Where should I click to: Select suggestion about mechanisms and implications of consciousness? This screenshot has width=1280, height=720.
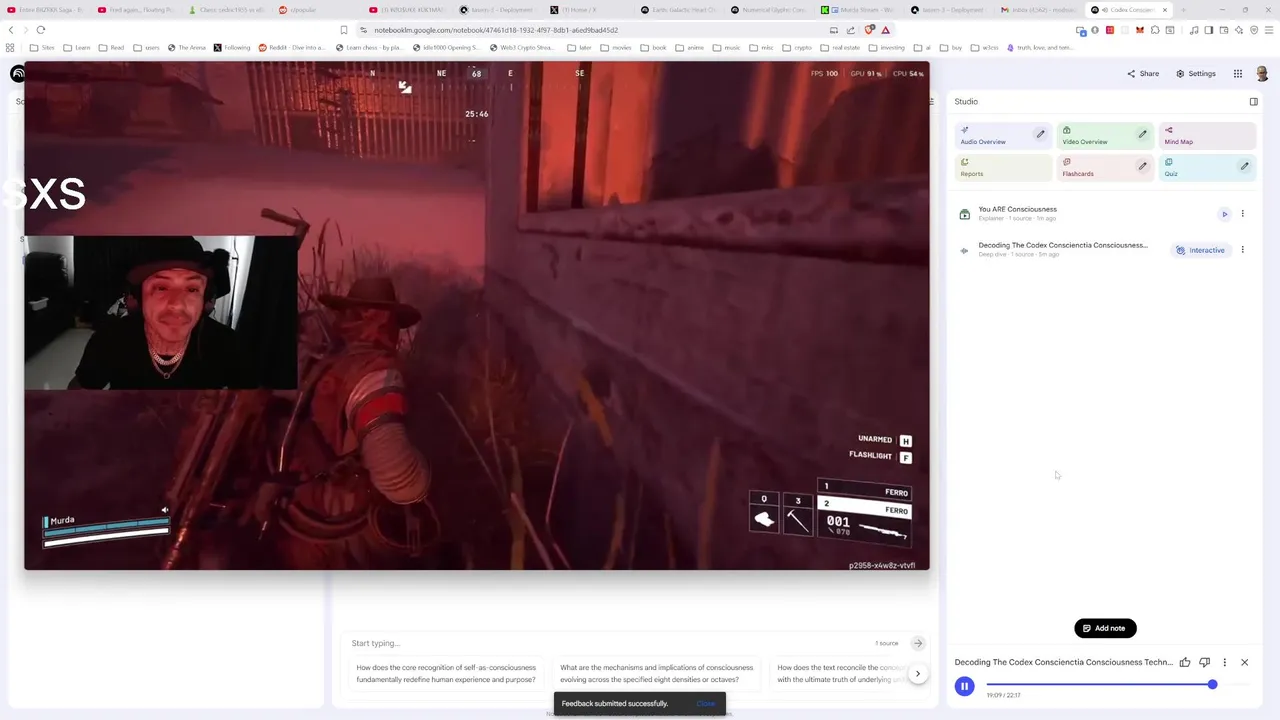[x=656, y=673]
